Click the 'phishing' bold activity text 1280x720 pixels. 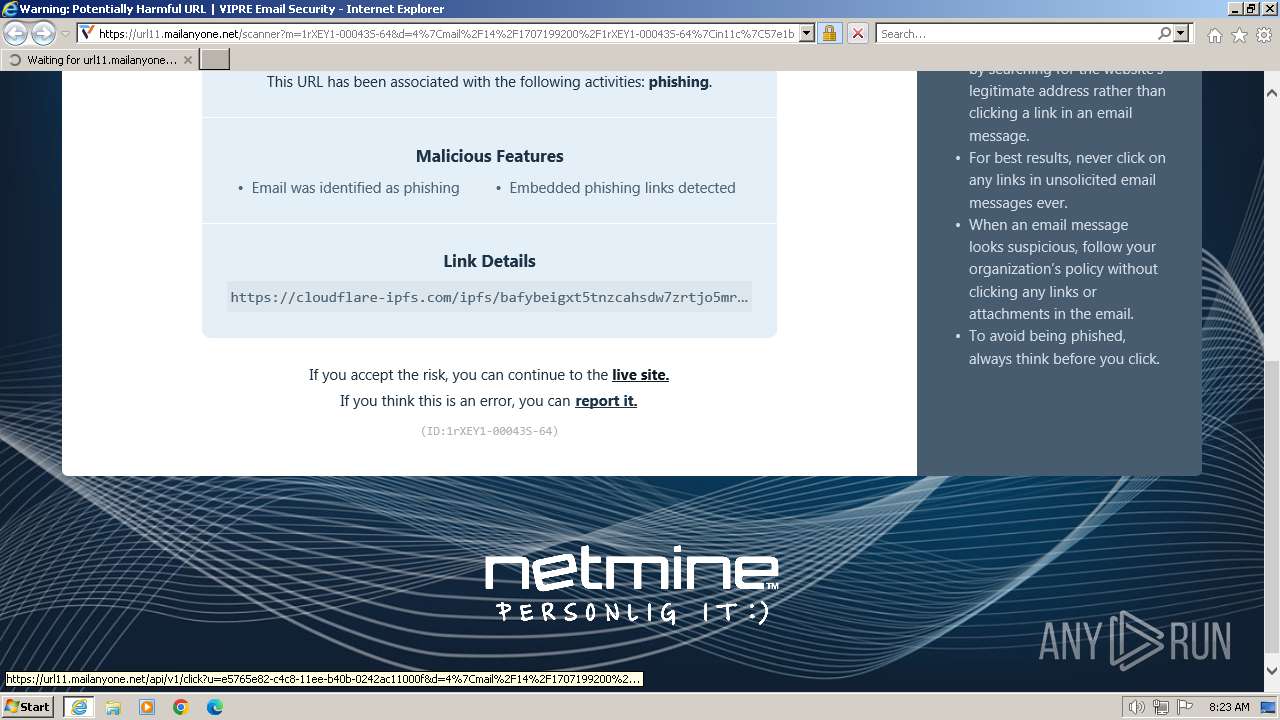point(678,82)
